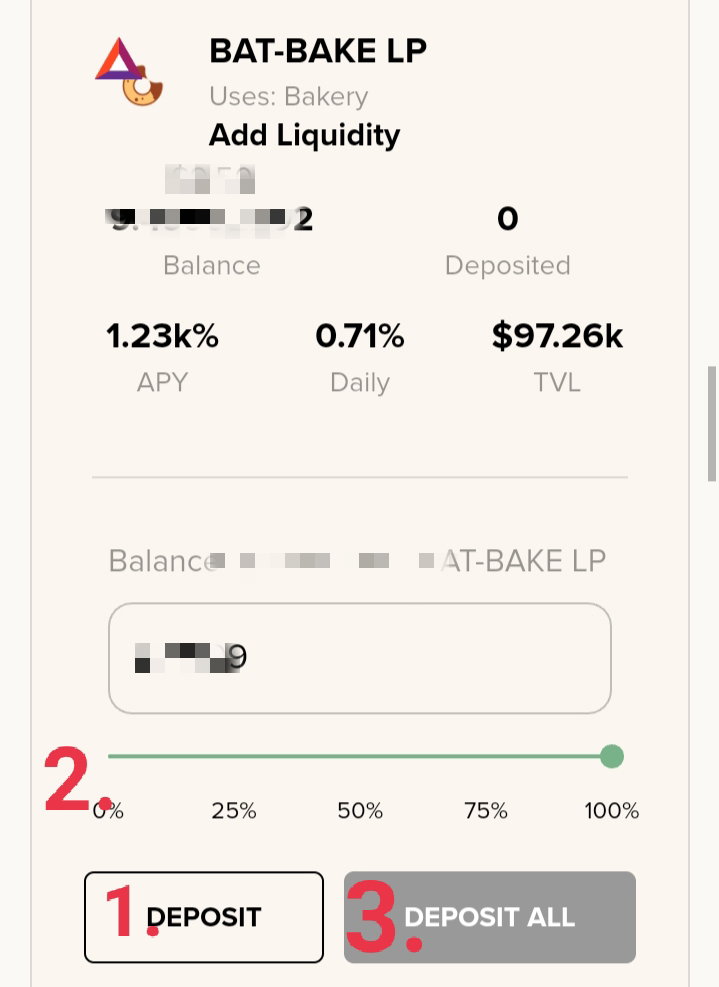This screenshot has width=719, height=987.
Task: Click the $97.26k TVL value
Action: 557,336
